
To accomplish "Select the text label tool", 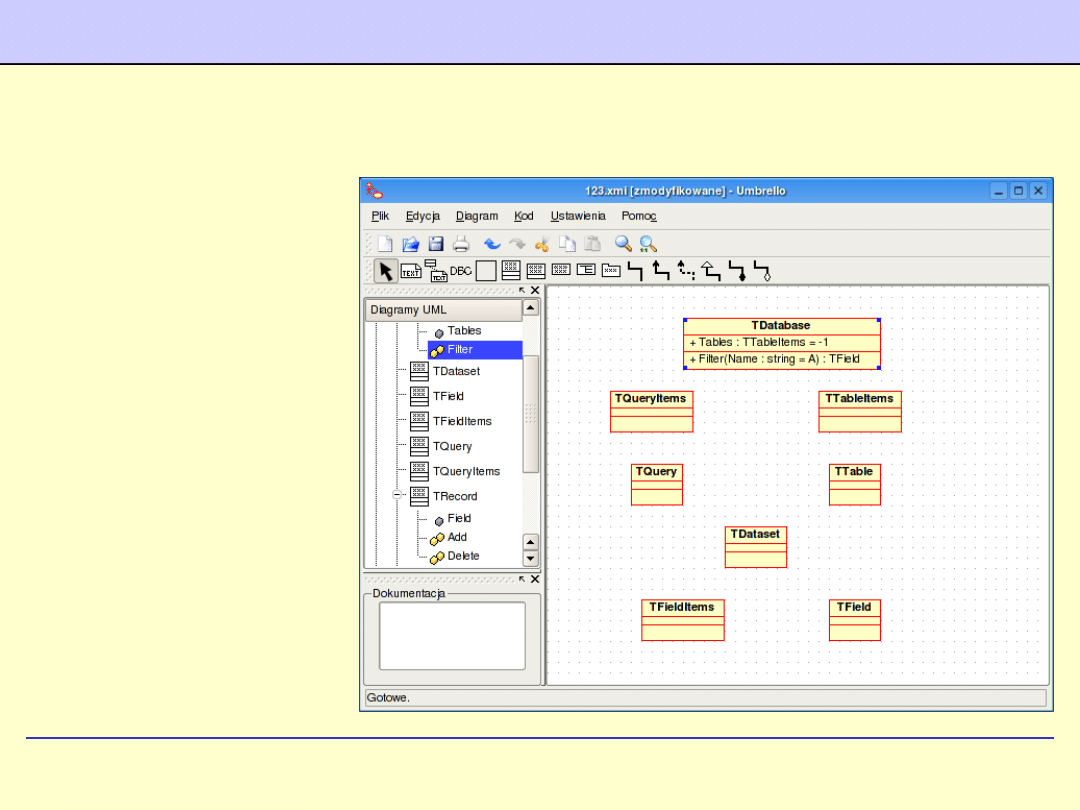I will pos(411,270).
